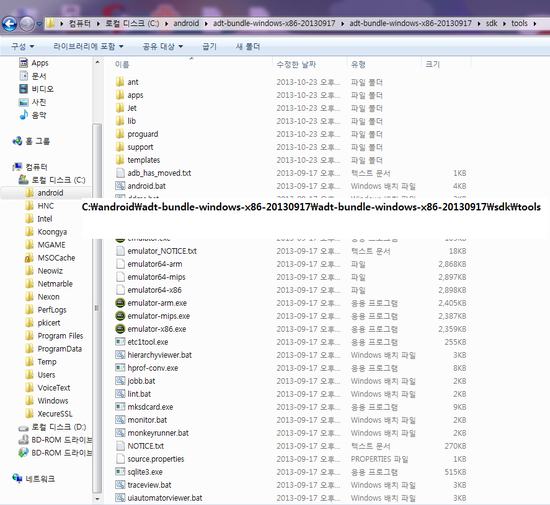This screenshot has height=505, width=550.
Task: Open the 공유 대상 dropdown
Action: pos(163,46)
